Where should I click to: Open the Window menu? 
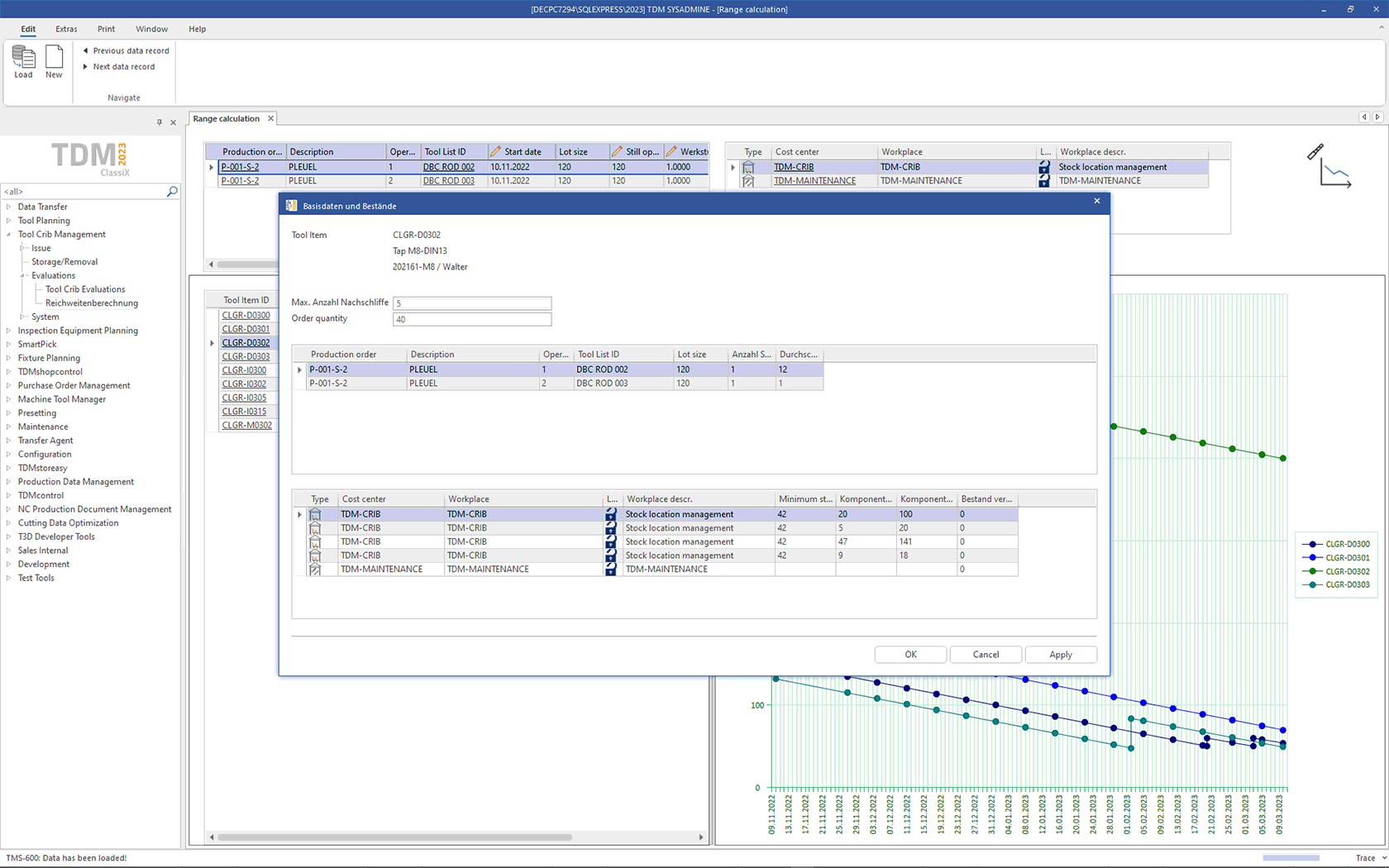[151, 29]
